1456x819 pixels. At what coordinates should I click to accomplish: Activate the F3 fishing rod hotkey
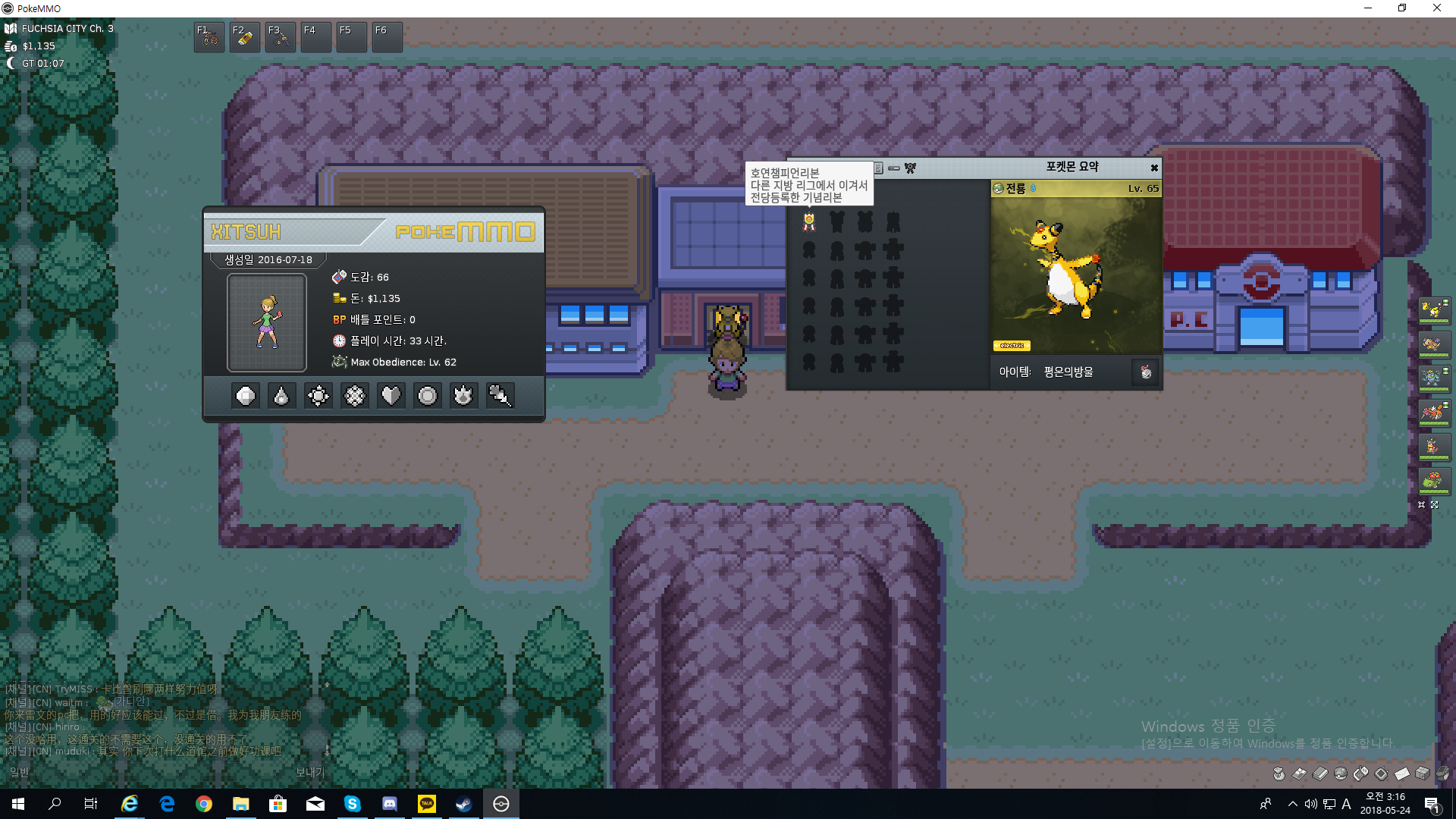(x=281, y=36)
